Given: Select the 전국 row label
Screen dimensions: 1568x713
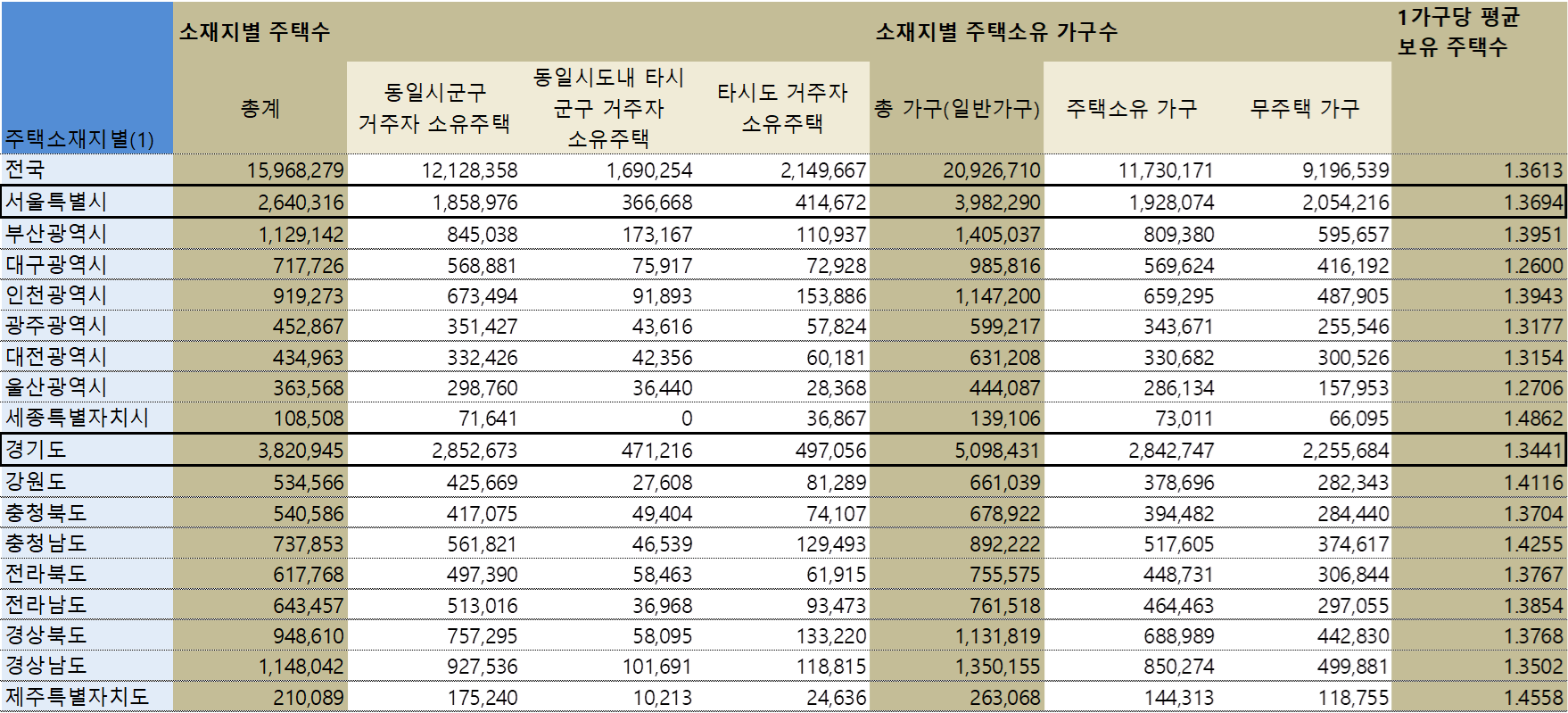Looking at the screenshot, I should point(87,170).
